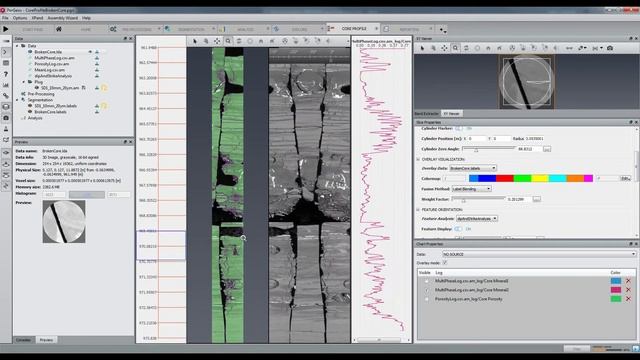Open the XPand menu
Screen dimensions: 640x360
tap(37, 18)
